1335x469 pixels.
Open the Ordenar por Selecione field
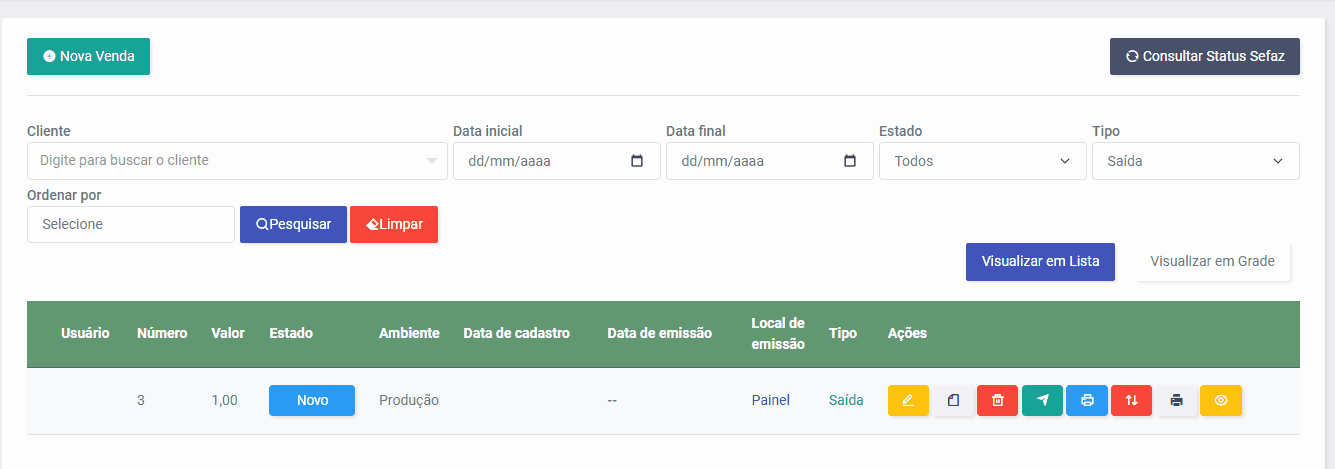click(131, 224)
